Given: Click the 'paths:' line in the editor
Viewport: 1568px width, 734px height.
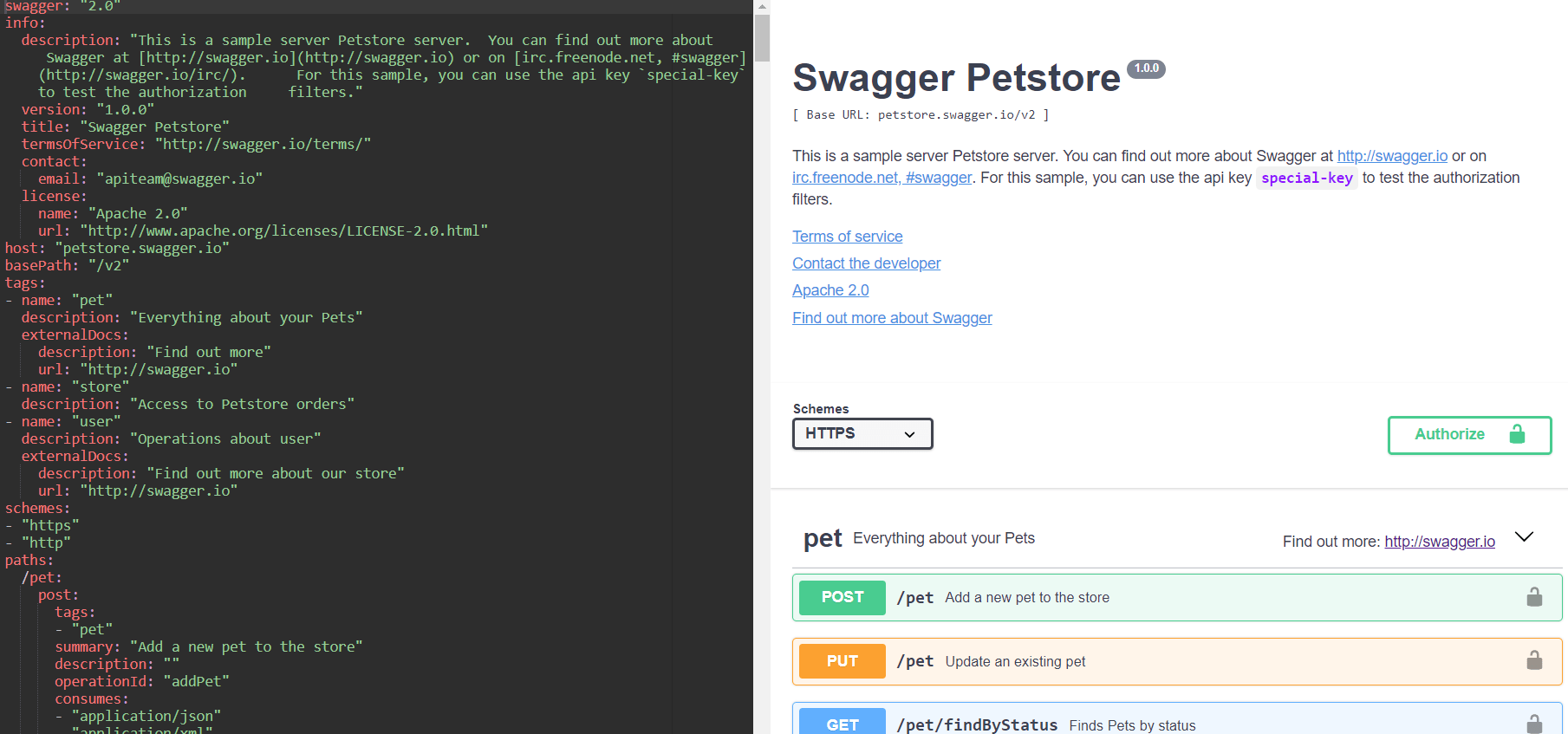Looking at the screenshot, I should 29,560.
